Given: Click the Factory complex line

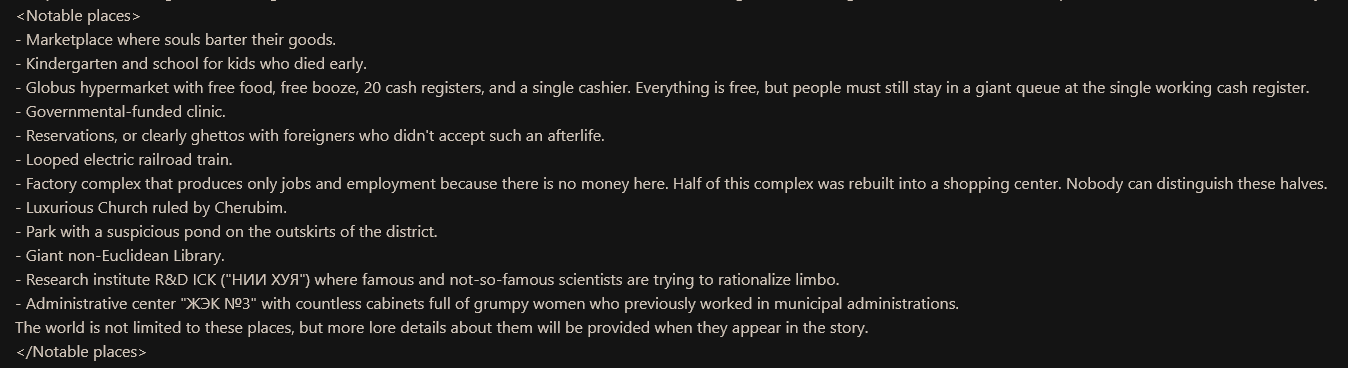Looking at the screenshot, I should (x=671, y=184).
